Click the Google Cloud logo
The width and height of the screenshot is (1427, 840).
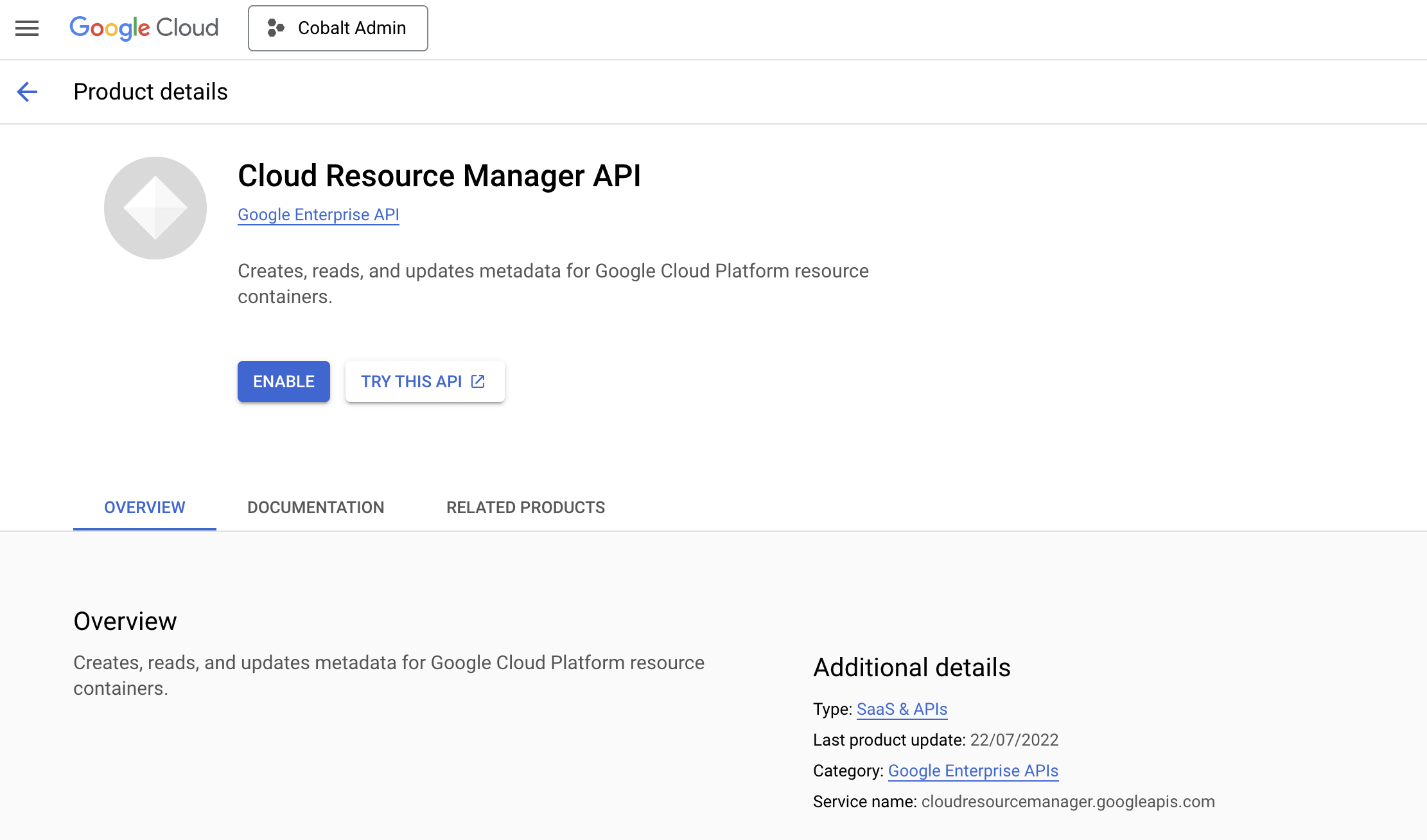click(x=143, y=28)
